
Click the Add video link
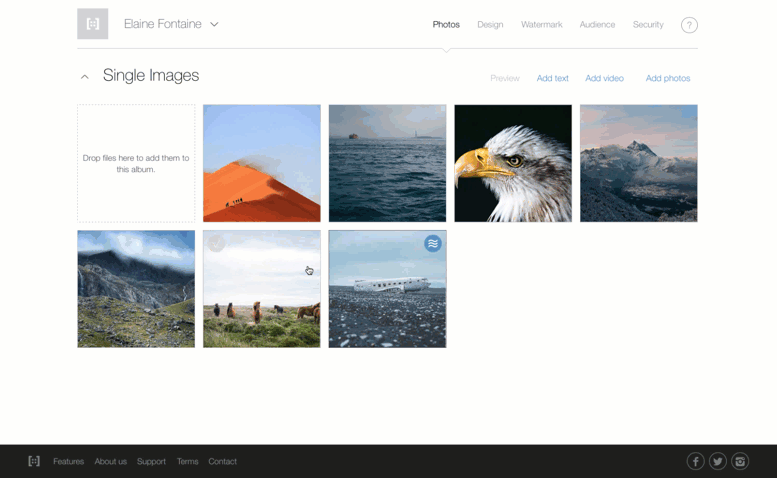[x=605, y=78]
